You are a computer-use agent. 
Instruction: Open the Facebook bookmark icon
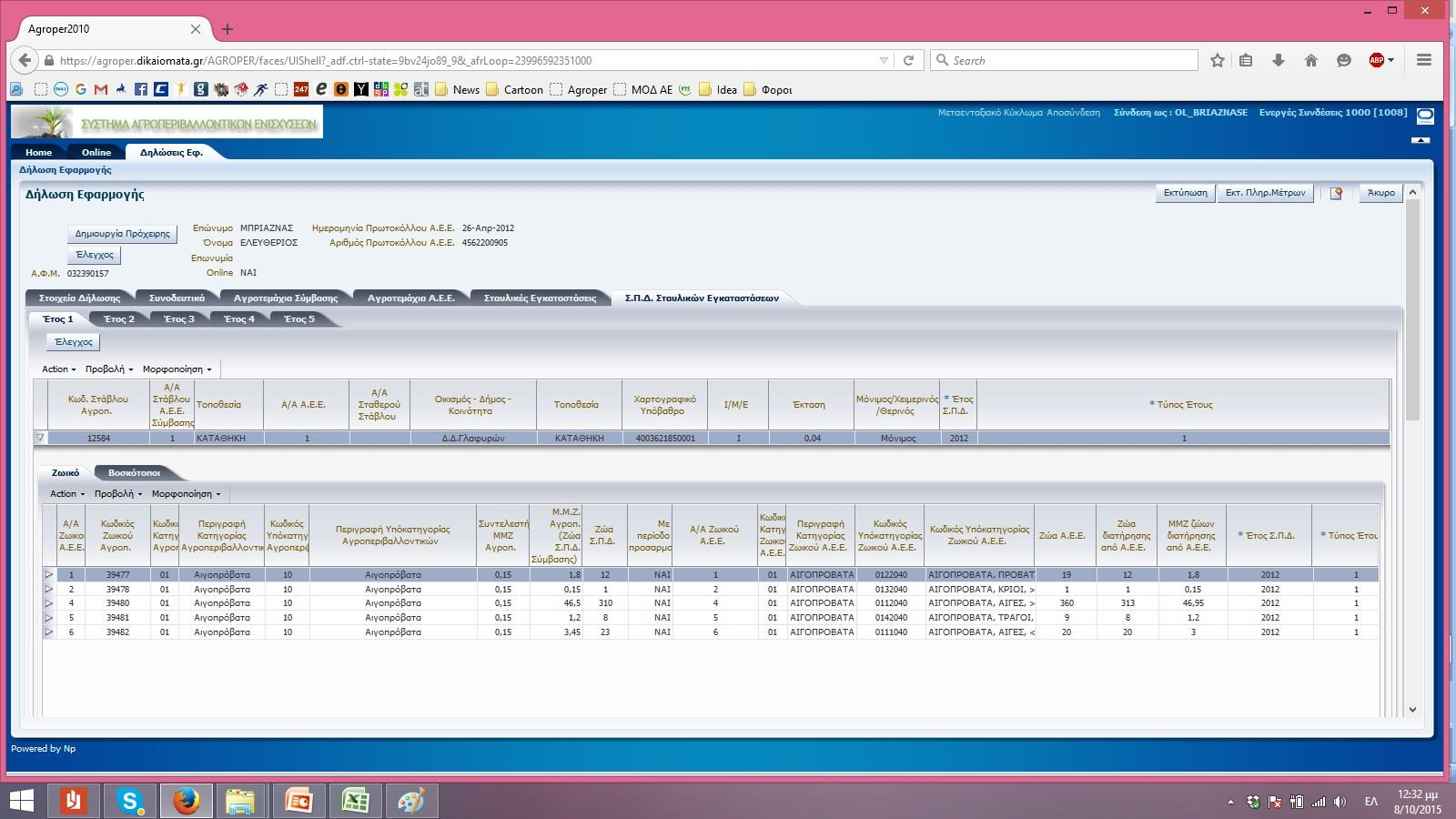[x=141, y=89]
